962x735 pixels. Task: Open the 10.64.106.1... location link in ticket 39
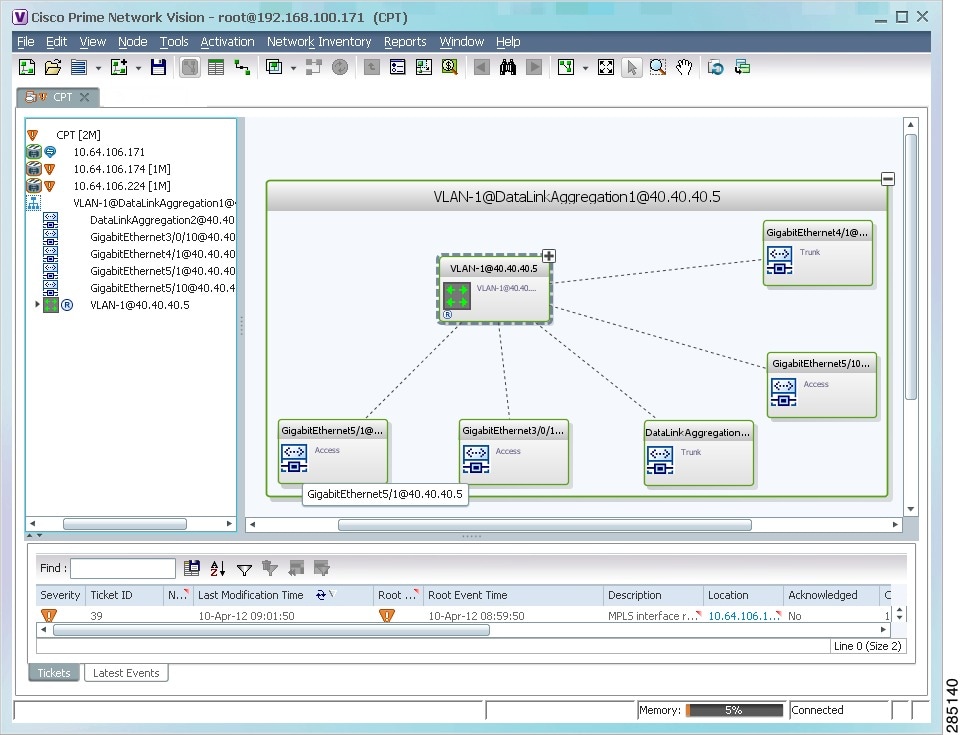(743, 616)
